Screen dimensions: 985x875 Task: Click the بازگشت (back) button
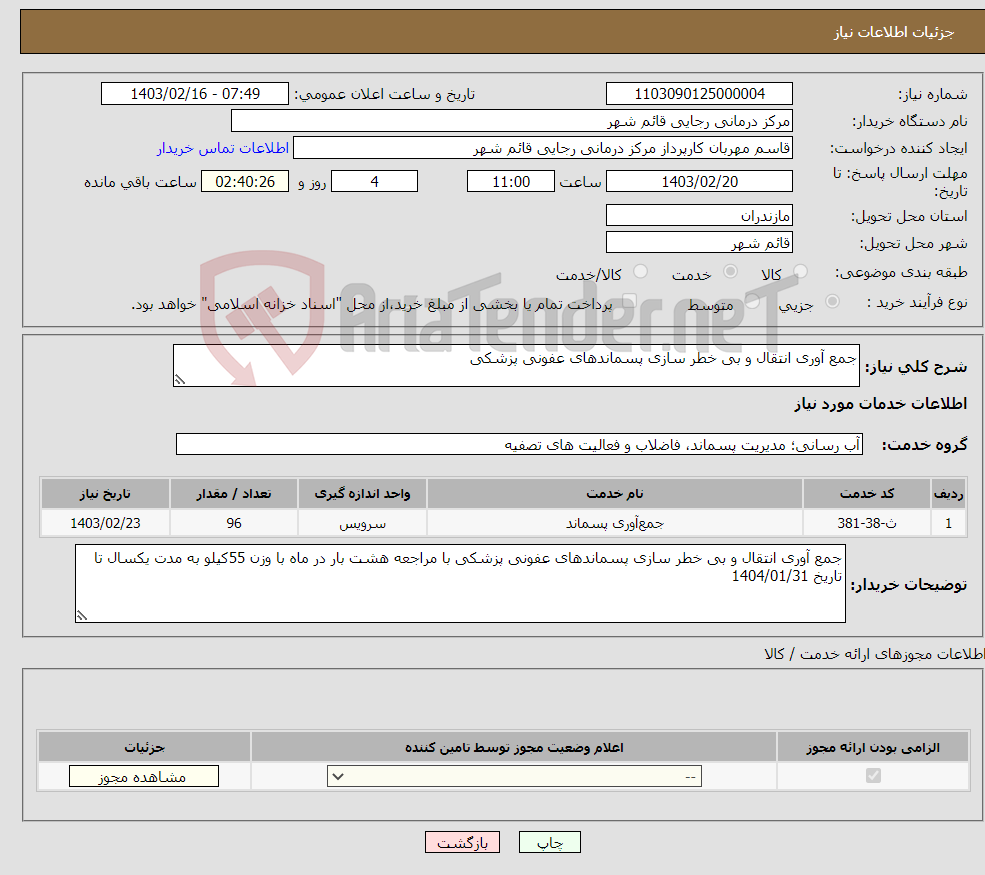tap(462, 842)
